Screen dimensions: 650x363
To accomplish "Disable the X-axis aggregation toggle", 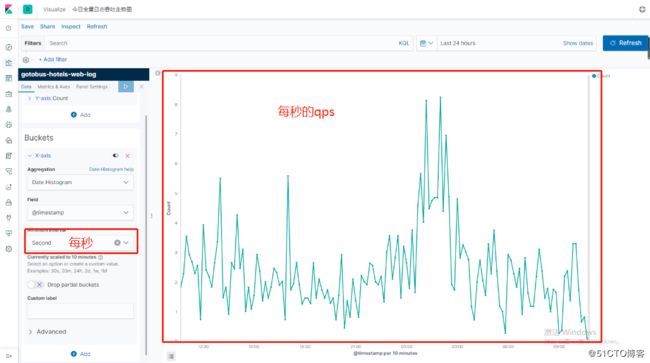I will click(x=116, y=155).
